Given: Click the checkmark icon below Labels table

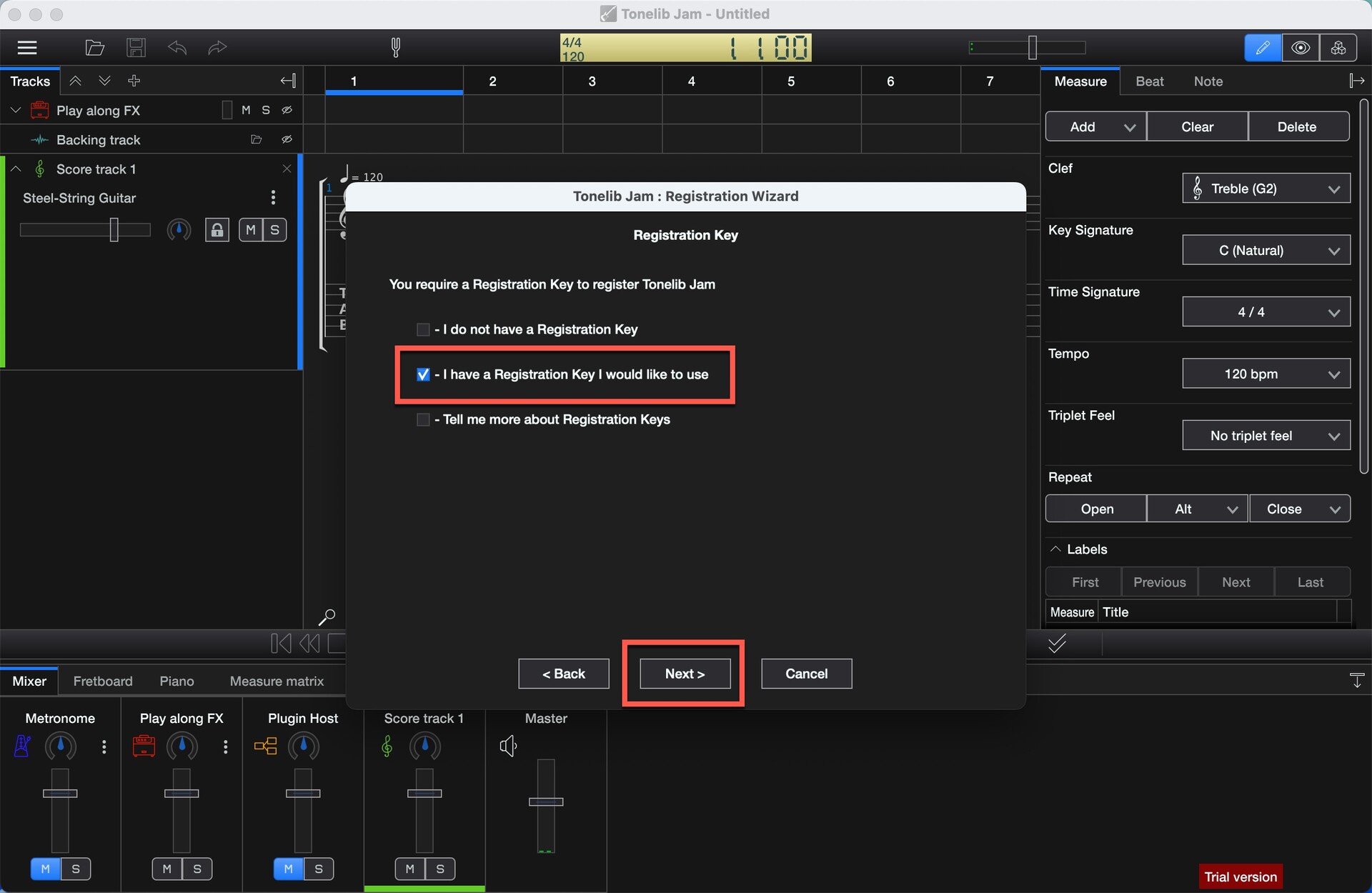Looking at the screenshot, I should coord(1057,644).
